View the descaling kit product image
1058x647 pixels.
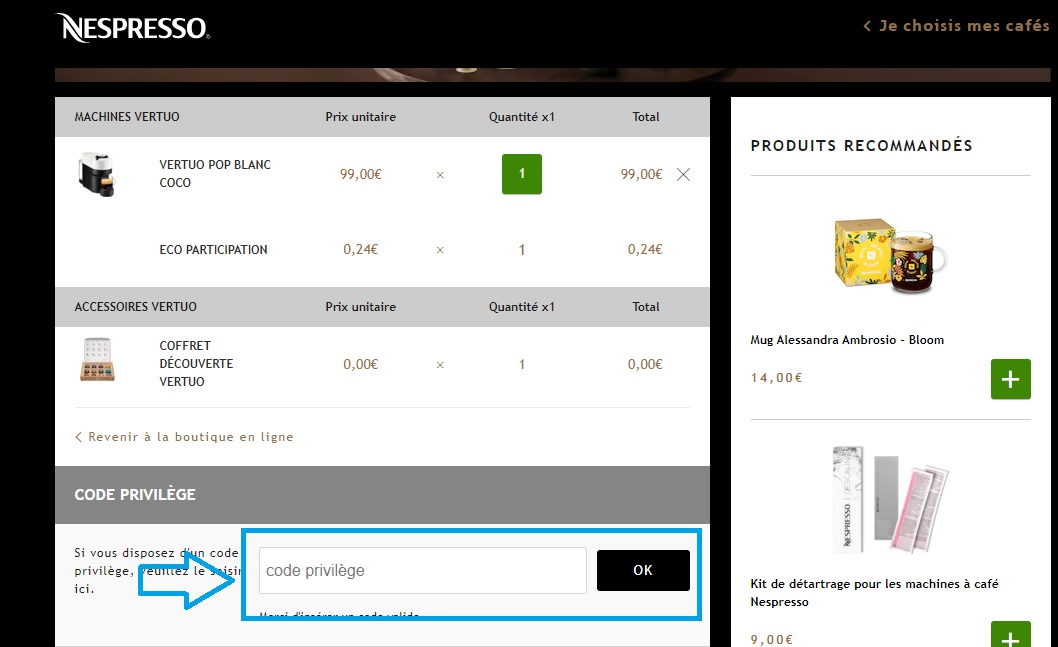click(891, 499)
